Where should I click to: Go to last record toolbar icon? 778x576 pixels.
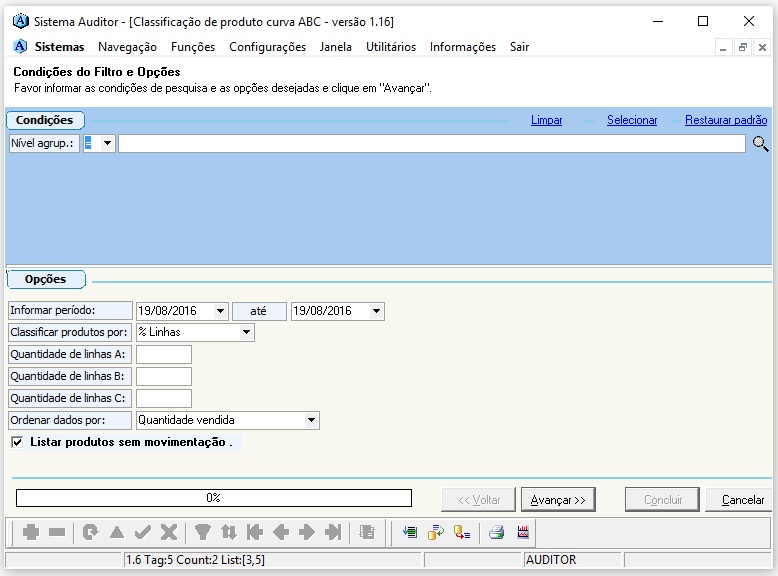tap(333, 532)
